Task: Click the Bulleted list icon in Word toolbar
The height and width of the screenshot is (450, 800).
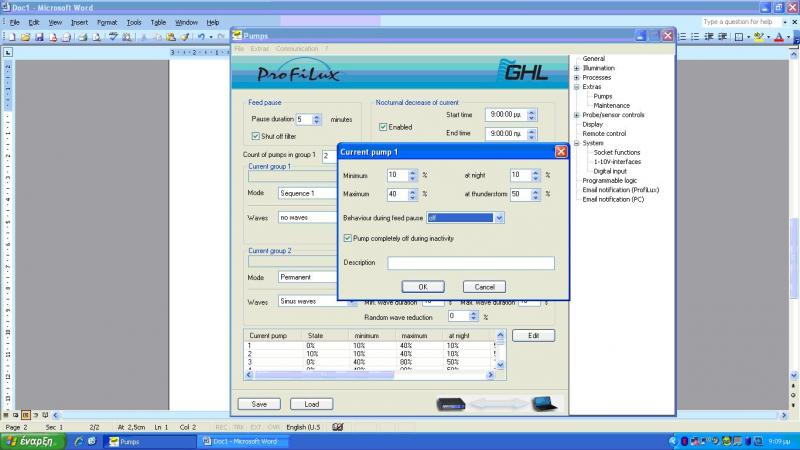Action: coord(695,37)
